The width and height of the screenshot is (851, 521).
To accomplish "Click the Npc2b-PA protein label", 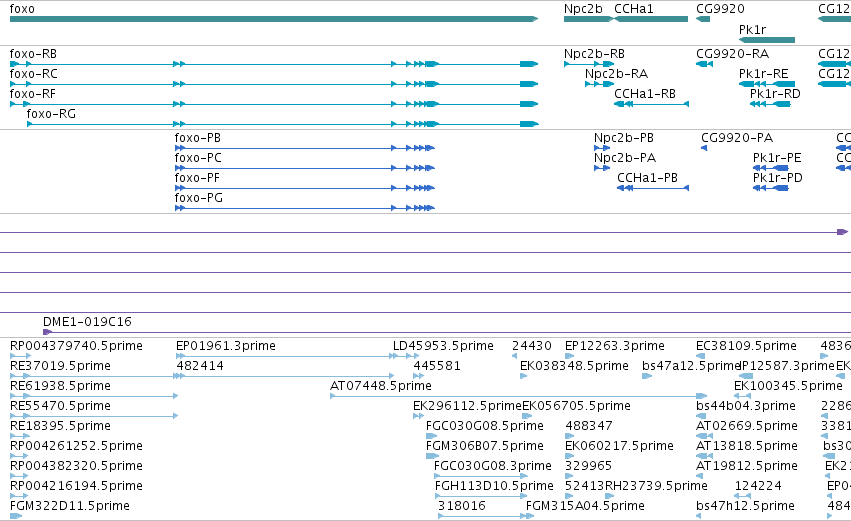I will [625, 158].
